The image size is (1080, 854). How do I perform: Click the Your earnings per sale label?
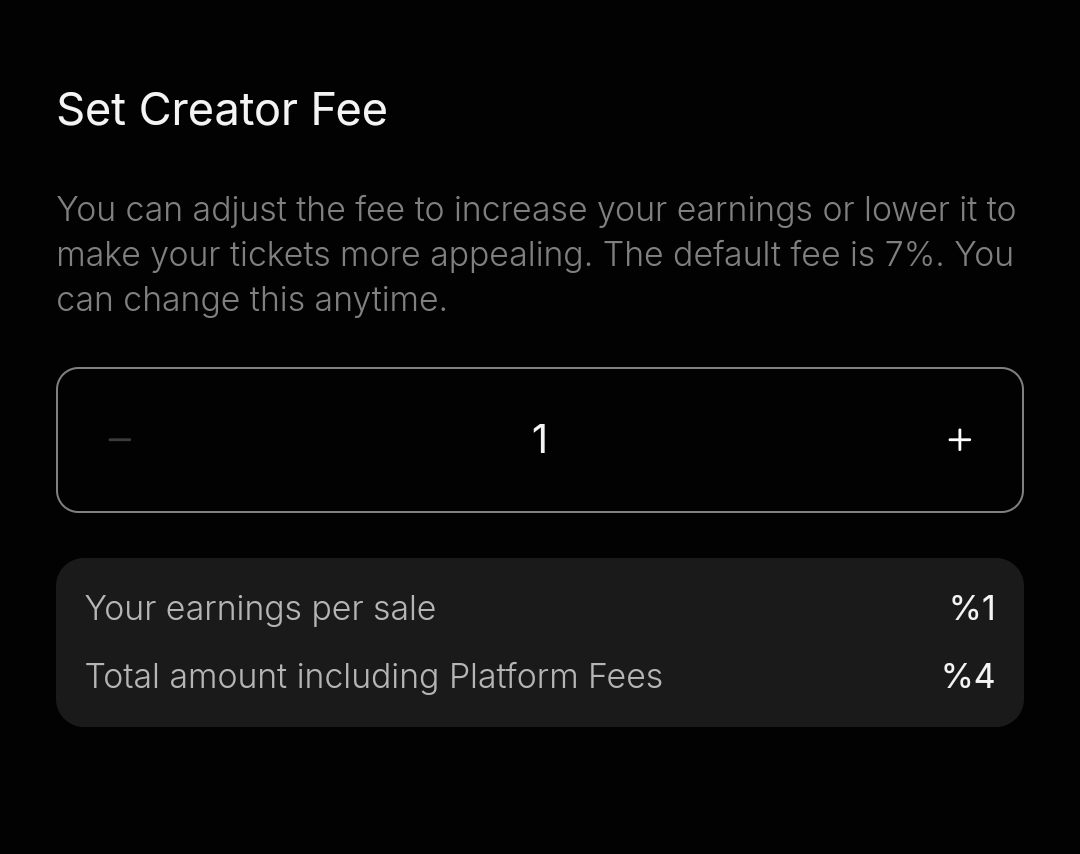[x=260, y=608]
